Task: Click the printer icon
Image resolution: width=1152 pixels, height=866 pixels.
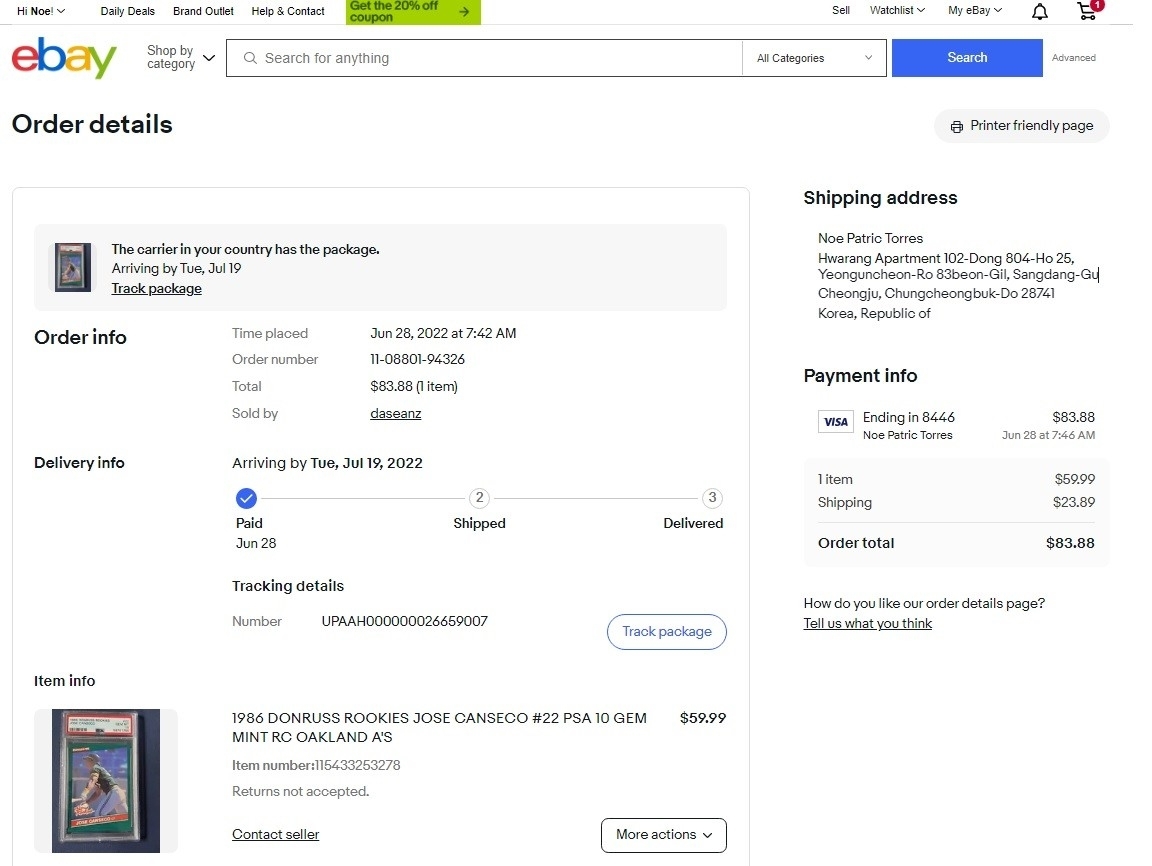Action: coord(957,126)
